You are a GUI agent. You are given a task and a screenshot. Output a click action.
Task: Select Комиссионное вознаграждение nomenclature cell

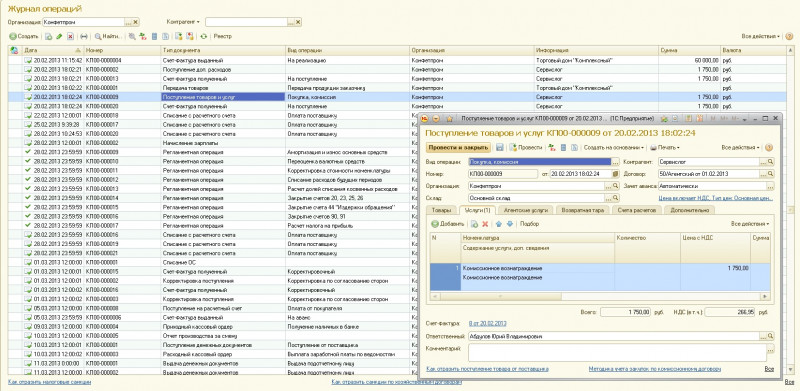point(537,268)
